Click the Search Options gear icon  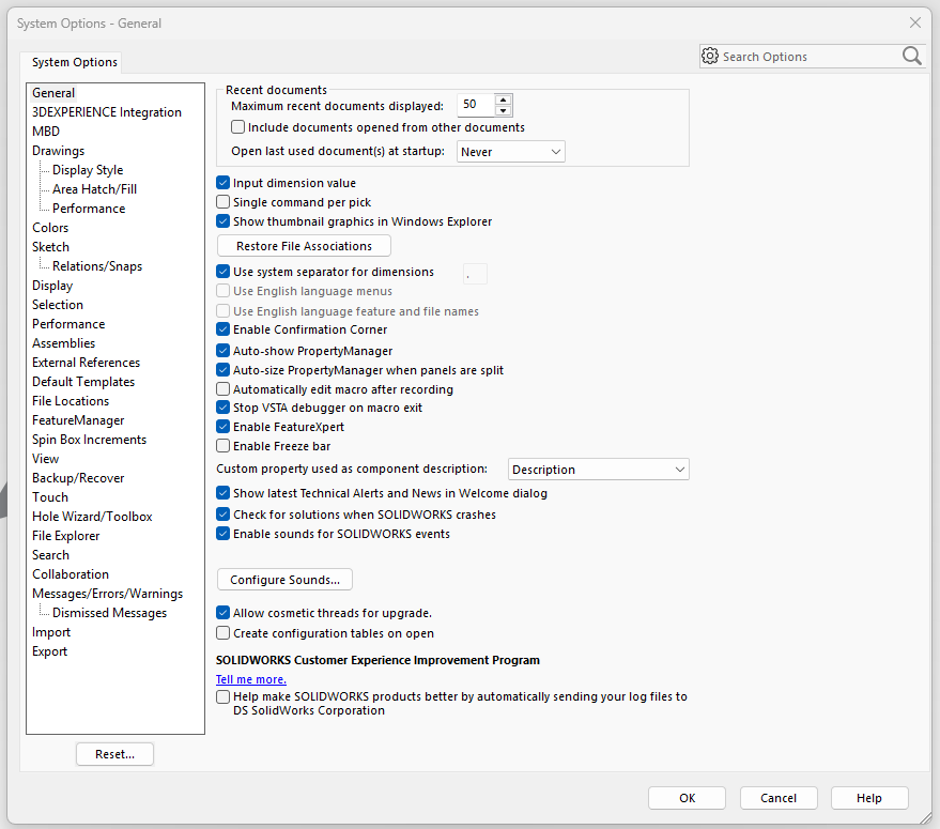coord(710,56)
